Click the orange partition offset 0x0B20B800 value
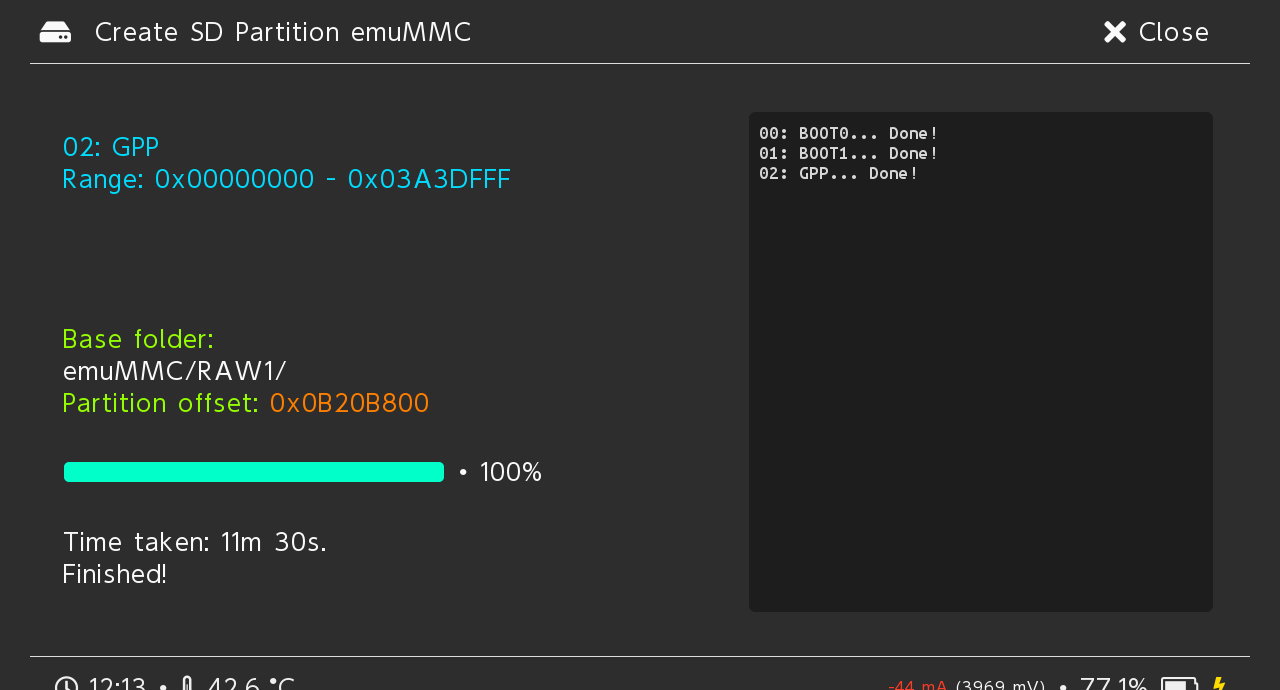The width and height of the screenshot is (1280, 690). click(349, 403)
